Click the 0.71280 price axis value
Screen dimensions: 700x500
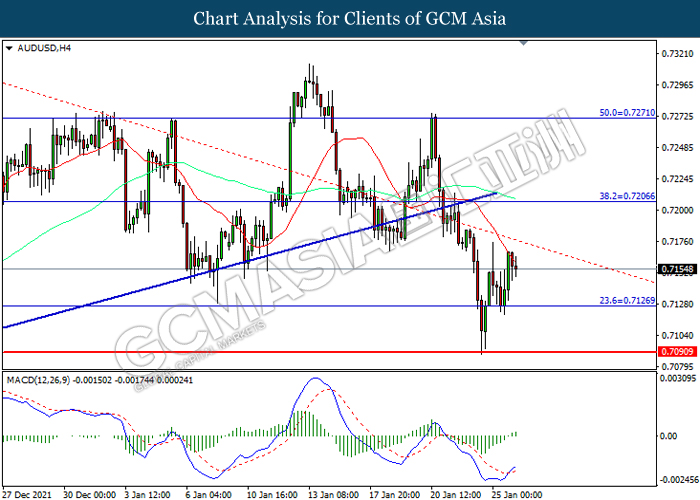677,304
